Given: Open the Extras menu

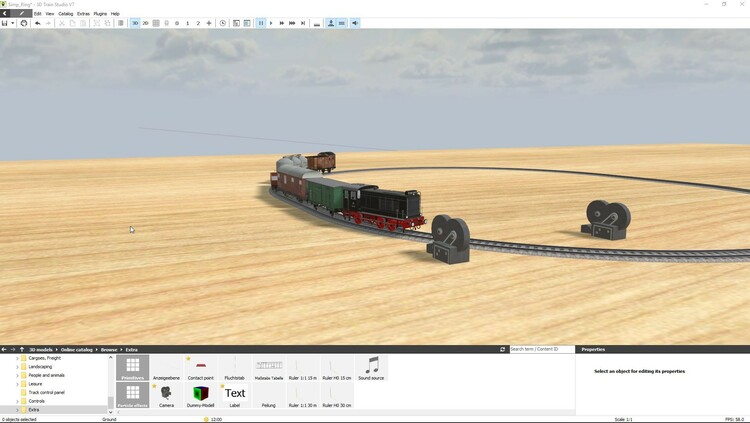Looking at the screenshot, I should [83, 14].
